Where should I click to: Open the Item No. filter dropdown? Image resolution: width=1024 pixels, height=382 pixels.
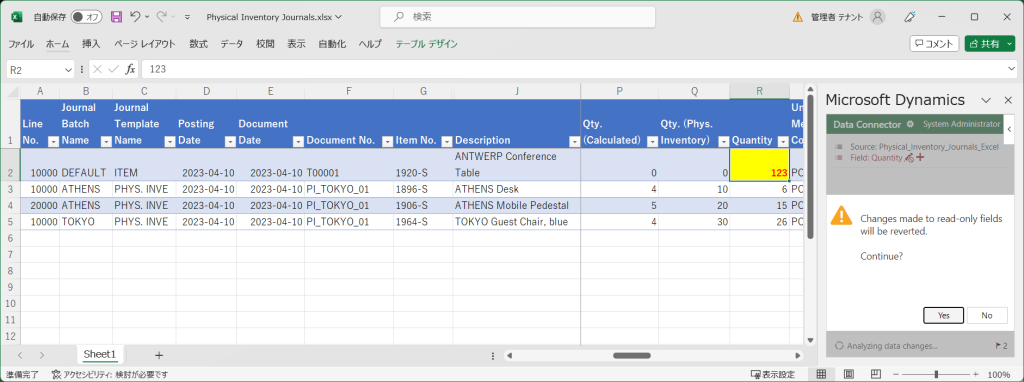pos(447,141)
